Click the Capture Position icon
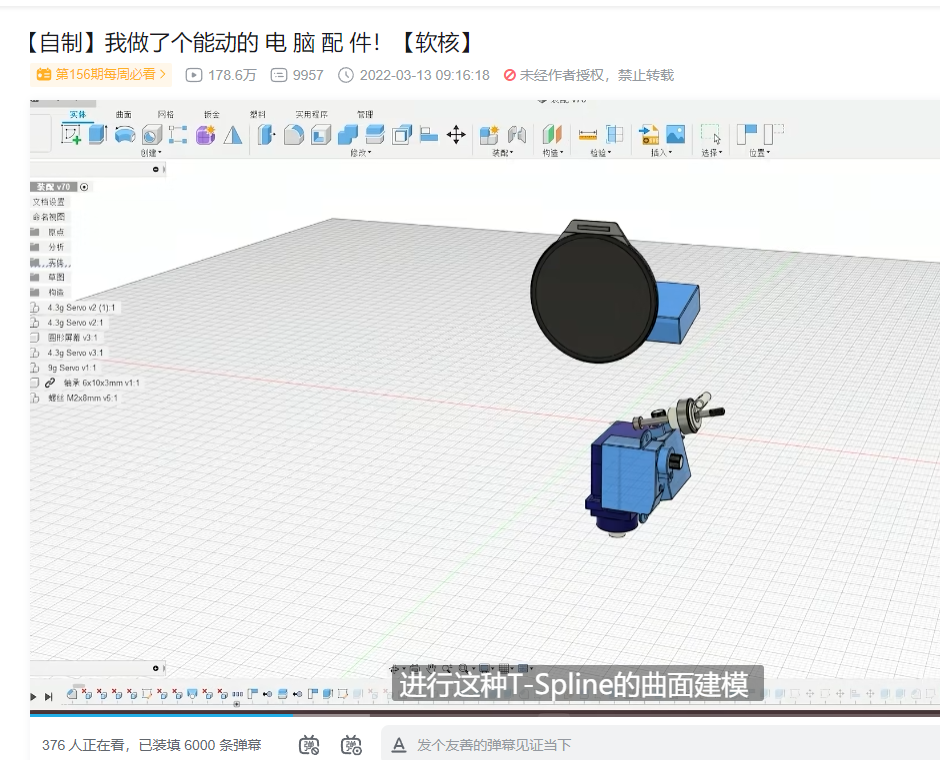Viewport: 940px width, 760px height. (746, 134)
